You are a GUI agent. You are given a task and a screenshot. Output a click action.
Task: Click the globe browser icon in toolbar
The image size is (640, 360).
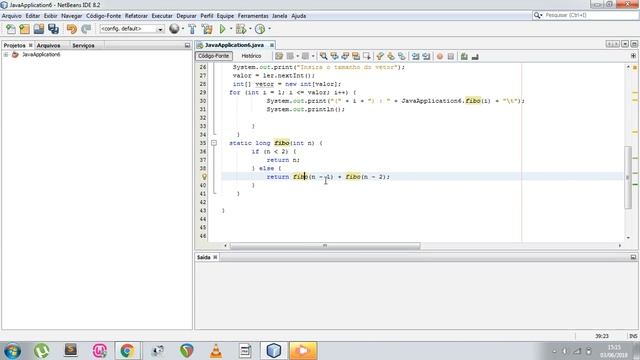(x=174, y=29)
